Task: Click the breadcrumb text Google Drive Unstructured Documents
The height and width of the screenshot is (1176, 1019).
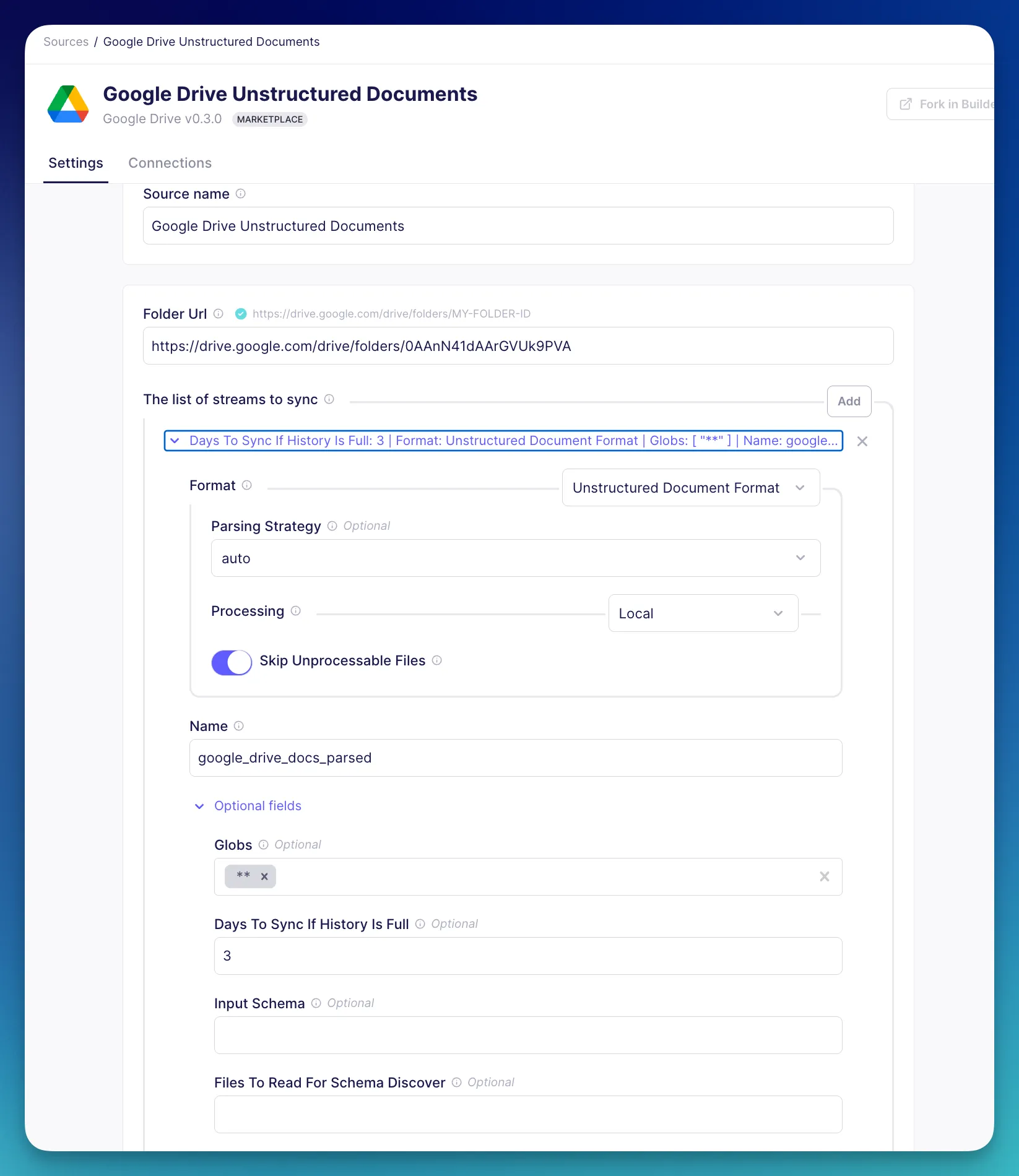Action: pos(211,41)
